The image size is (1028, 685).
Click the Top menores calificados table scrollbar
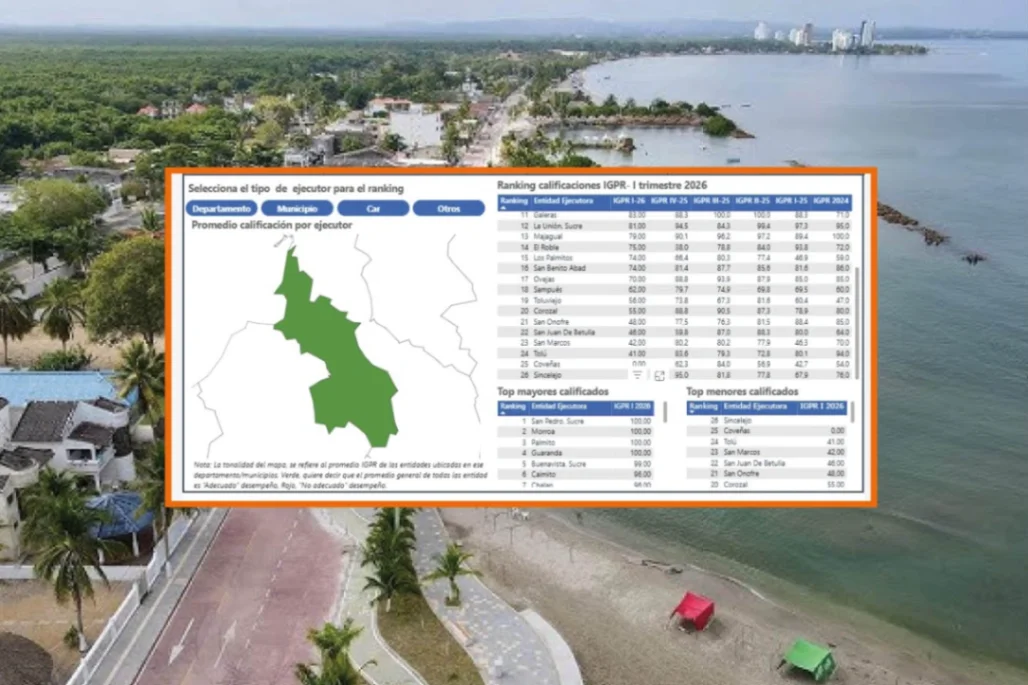pyautogui.click(x=852, y=412)
